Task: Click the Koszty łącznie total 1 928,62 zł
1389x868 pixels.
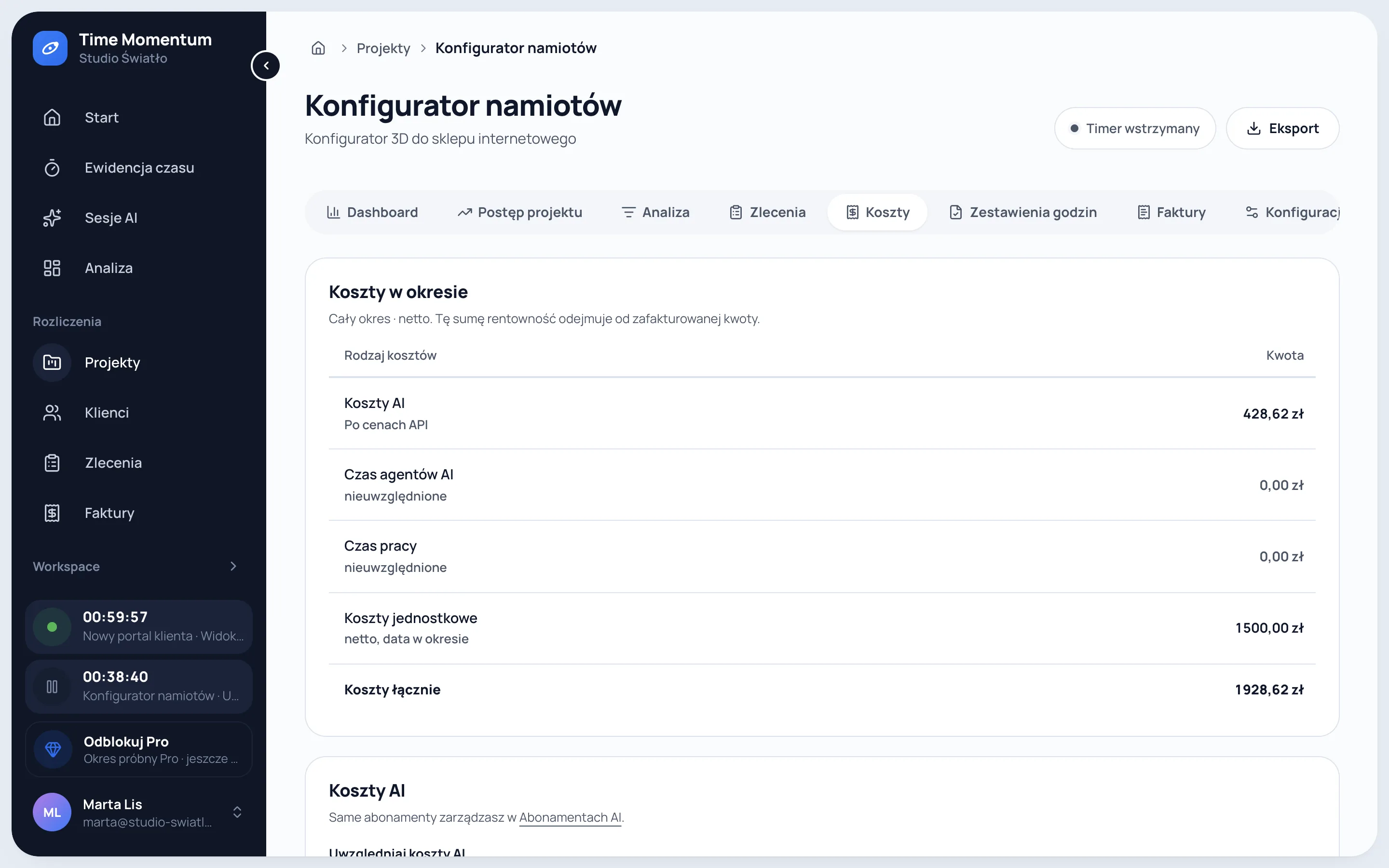Action: [x=1269, y=690]
